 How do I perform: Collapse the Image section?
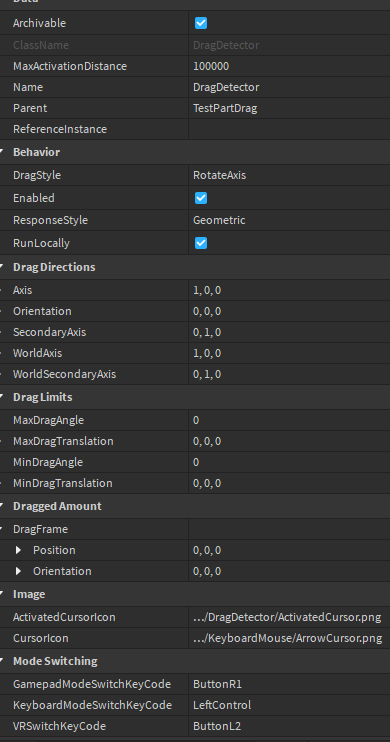point(2,594)
